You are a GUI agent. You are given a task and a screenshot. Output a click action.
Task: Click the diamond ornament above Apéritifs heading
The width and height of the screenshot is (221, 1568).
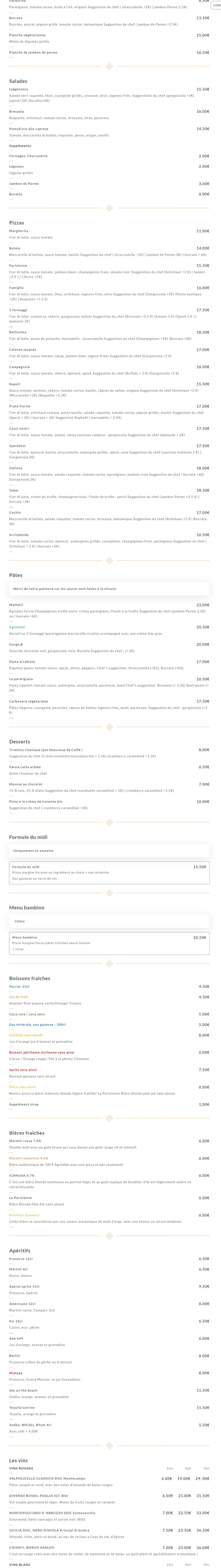(x=109, y=1236)
